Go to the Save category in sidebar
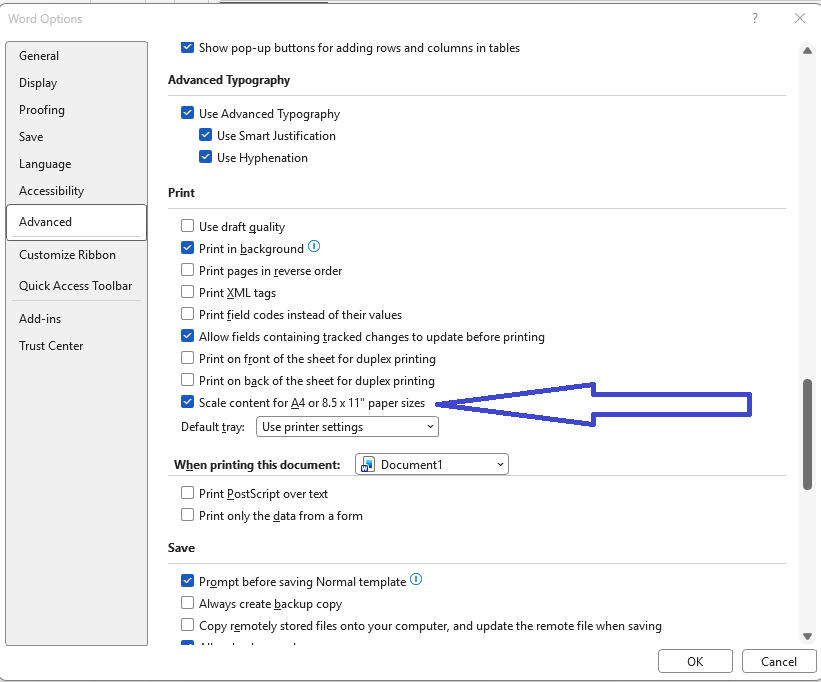Viewport: 821px width, 682px height. (76, 137)
